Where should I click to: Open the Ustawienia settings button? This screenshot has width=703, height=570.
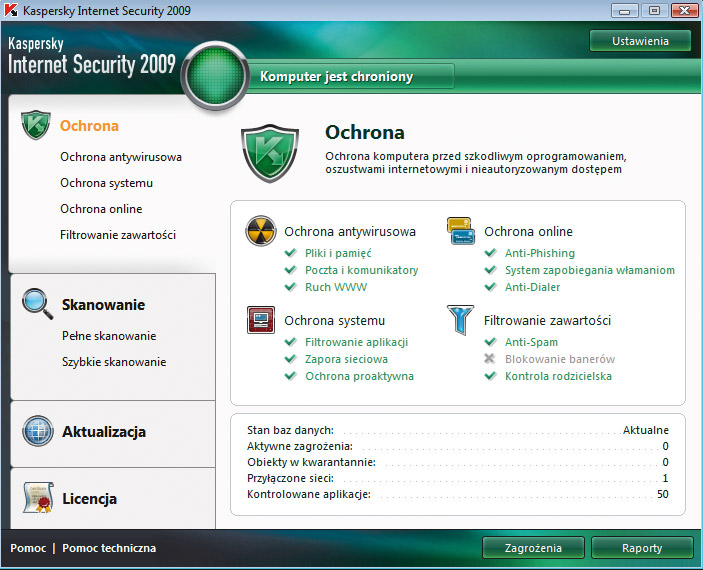pyautogui.click(x=640, y=41)
